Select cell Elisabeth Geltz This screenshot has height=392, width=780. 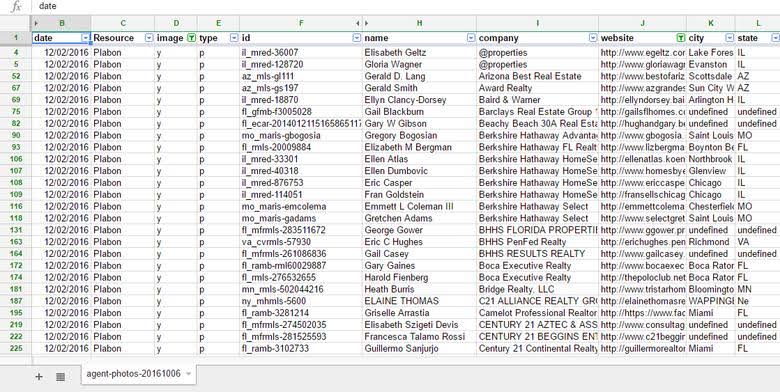pyautogui.click(x=419, y=52)
